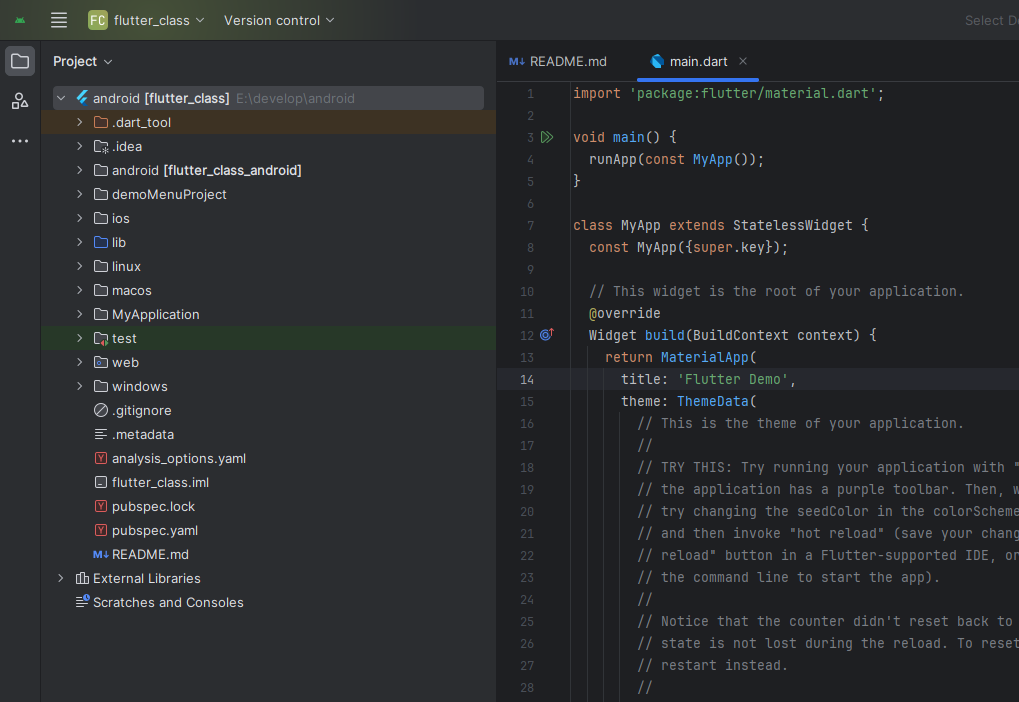
Task: Click the README.md markdown icon in tree
Action: point(101,555)
